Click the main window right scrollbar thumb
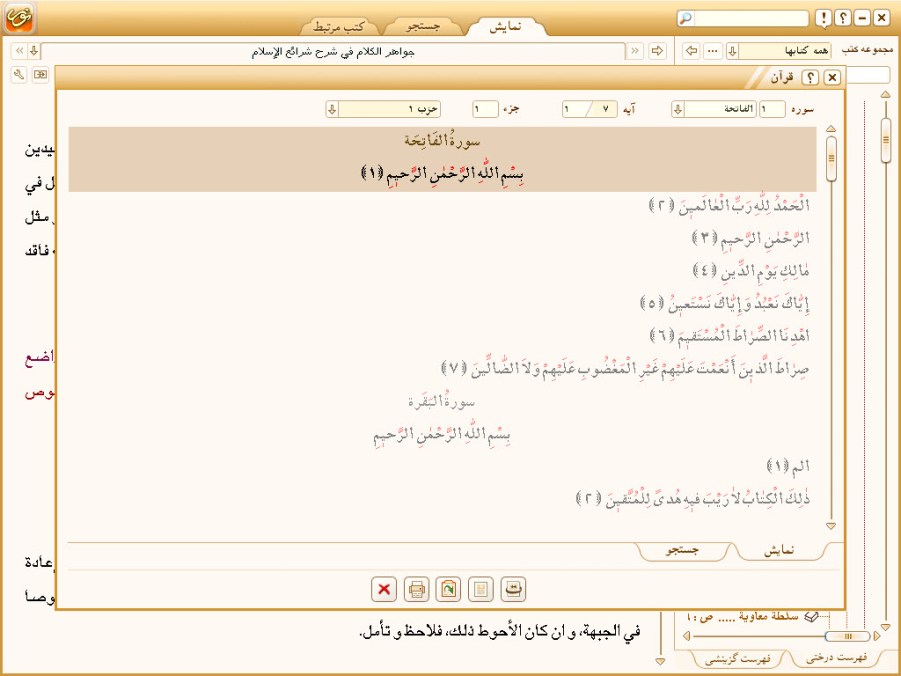The width and height of the screenshot is (901, 676). (885, 140)
